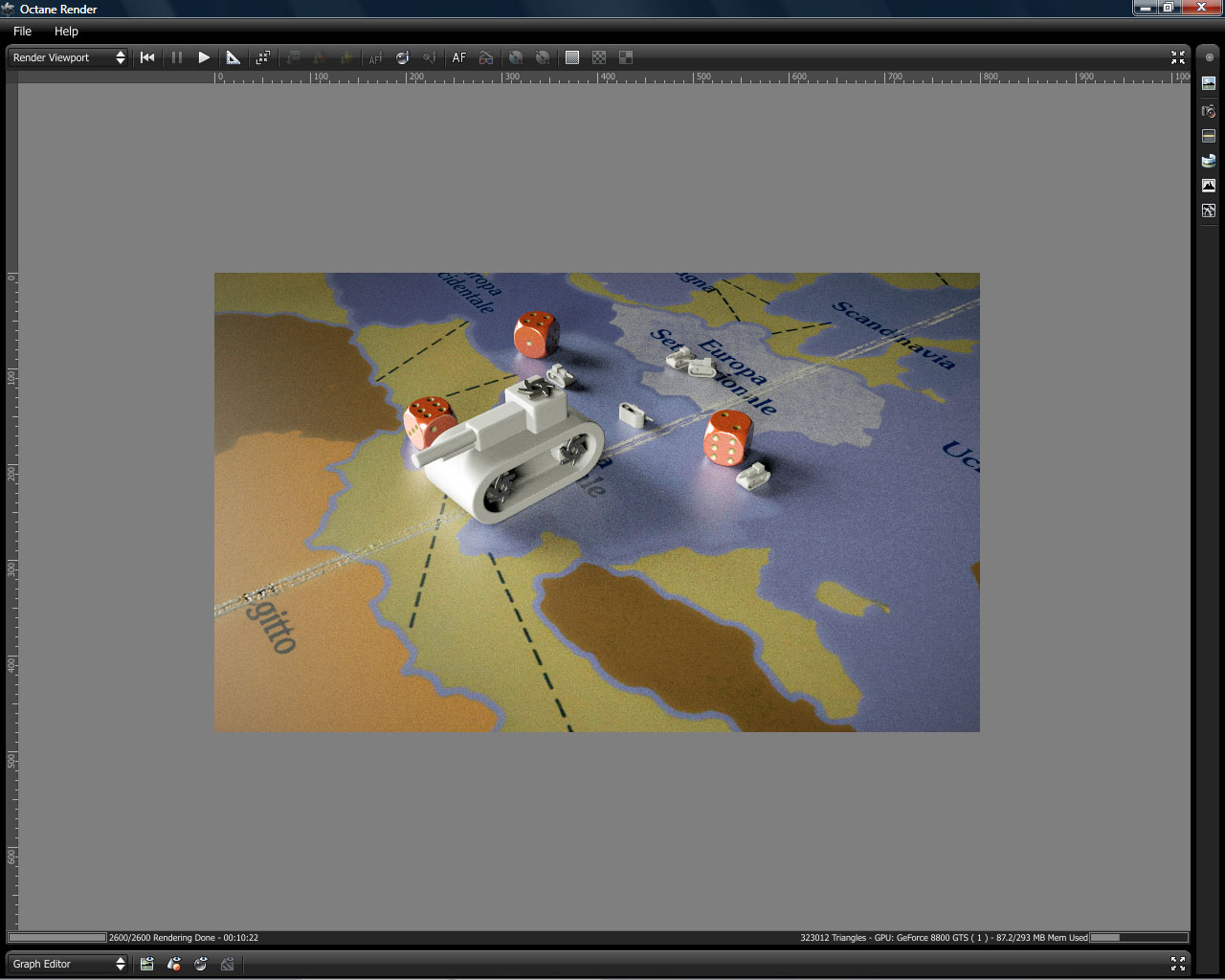Image resolution: width=1225 pixels, height=980 pixels.
Task: Open the Graph Editor panel type dropdown
Action: [68, 964]
